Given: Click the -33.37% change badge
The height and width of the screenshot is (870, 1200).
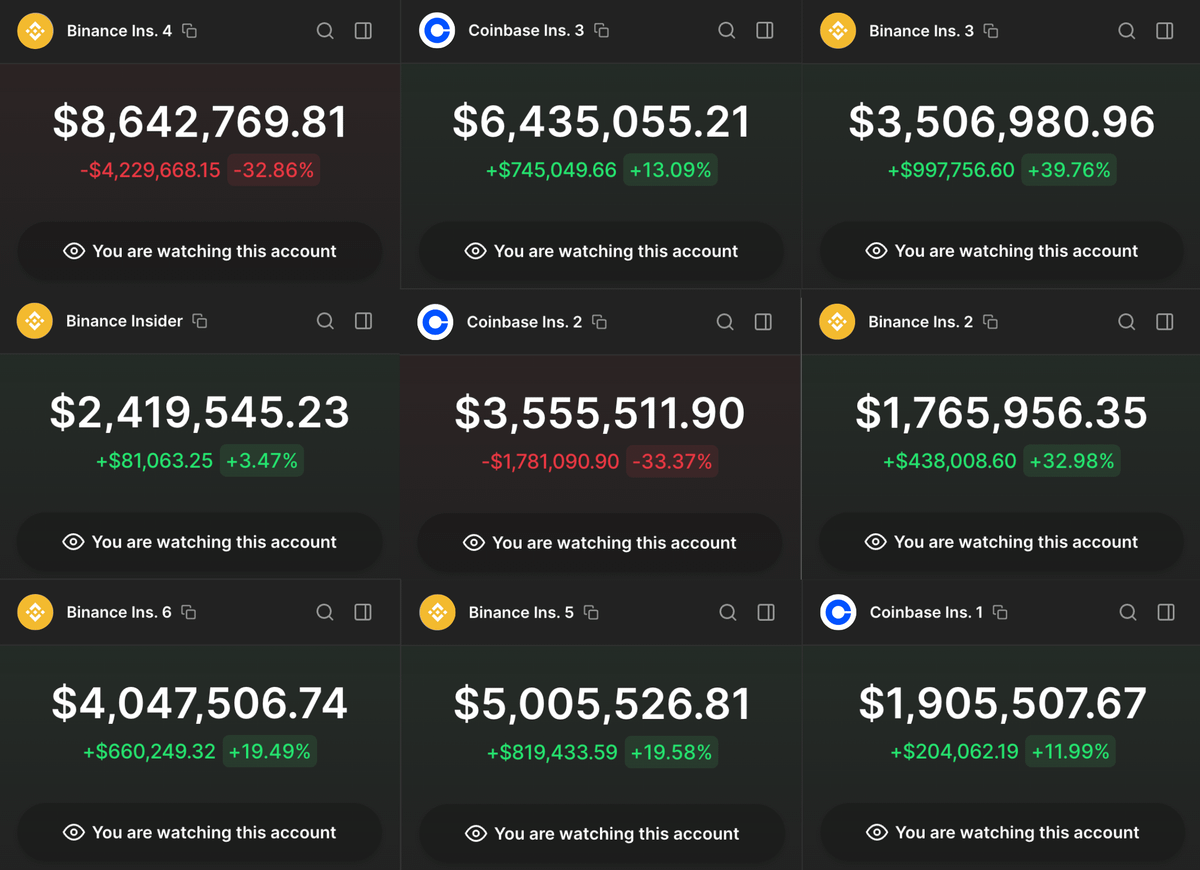Looking at the screenshot, I should pos(672,461).
